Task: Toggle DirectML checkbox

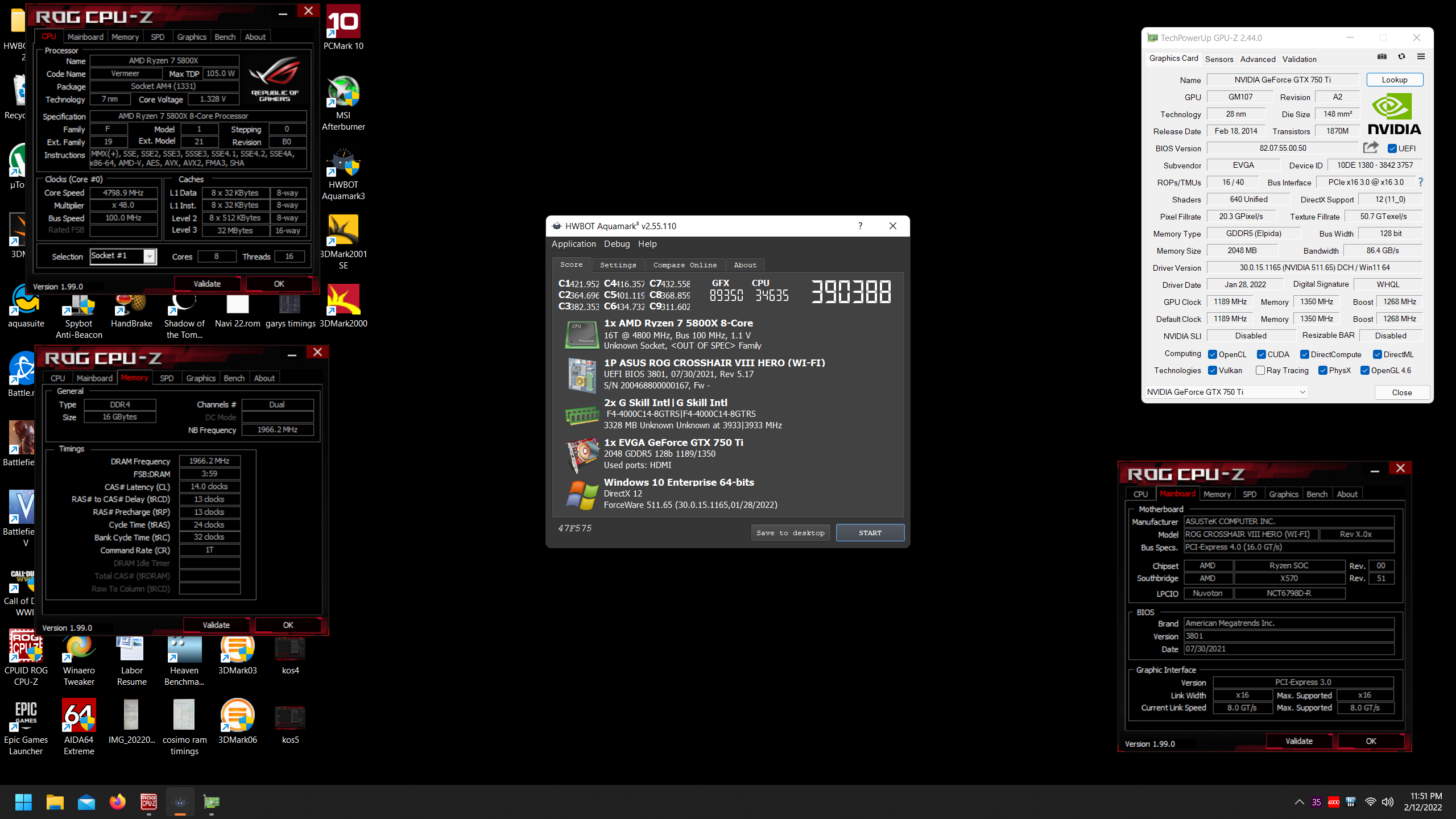Action: [x=1378, y=354]
